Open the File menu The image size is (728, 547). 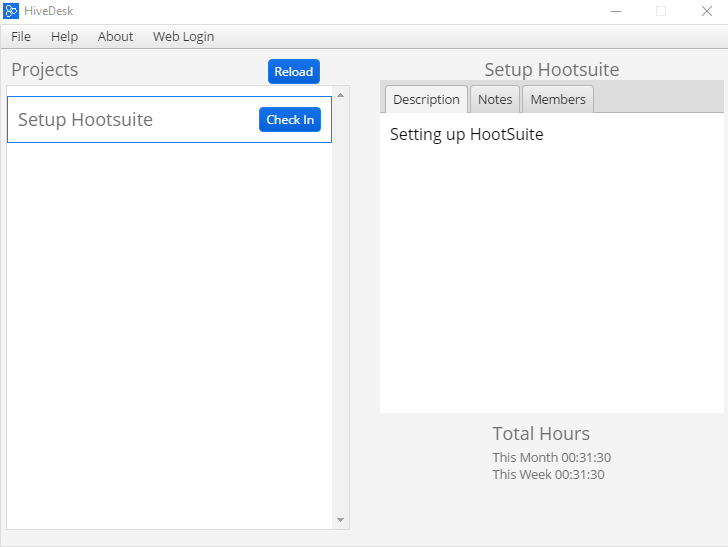pos(21,37)
